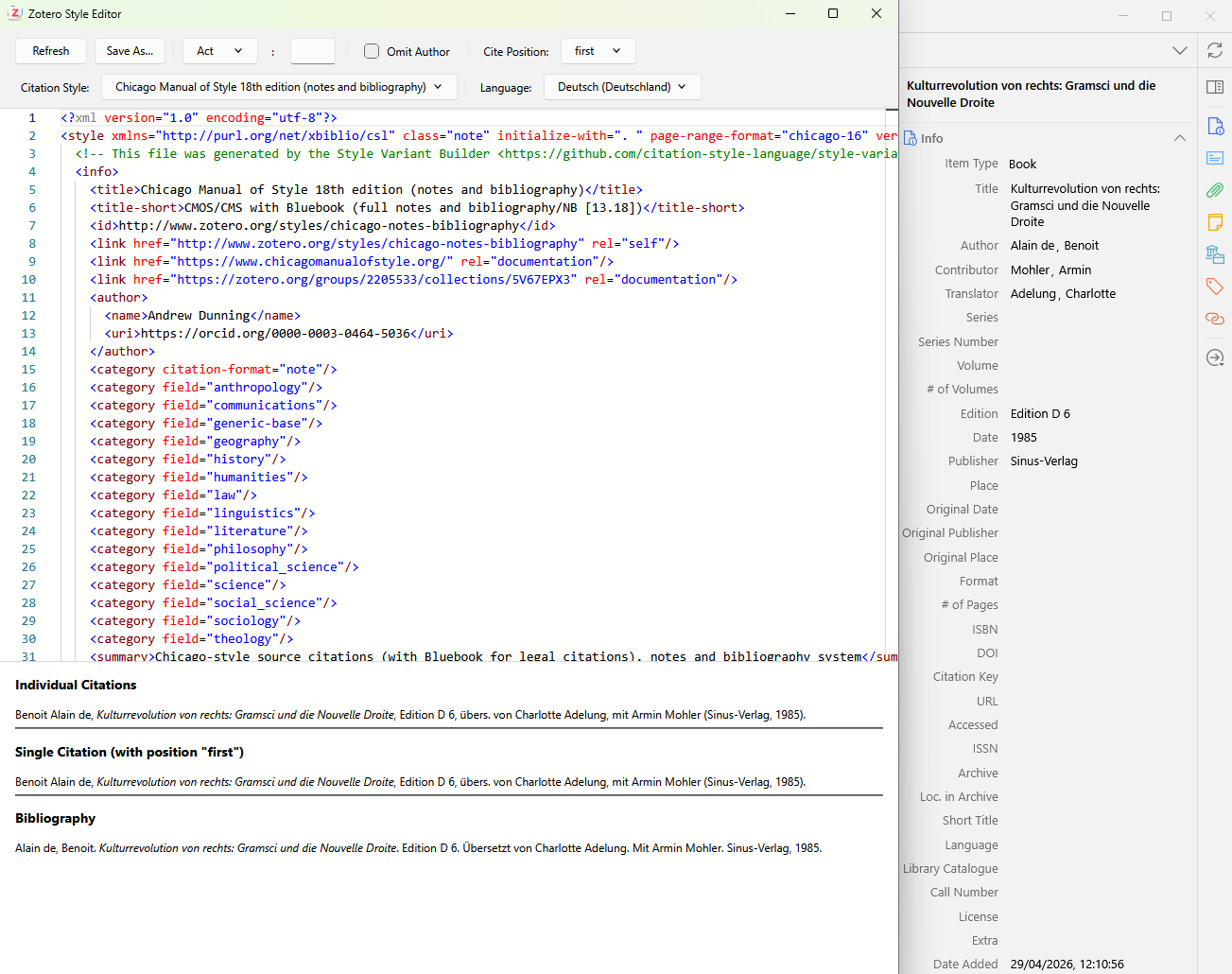Maximize the Zotero Style Editor window
Image resolution: width=1232 pixels, height=974 pixels.
click(x=833, y=13)
